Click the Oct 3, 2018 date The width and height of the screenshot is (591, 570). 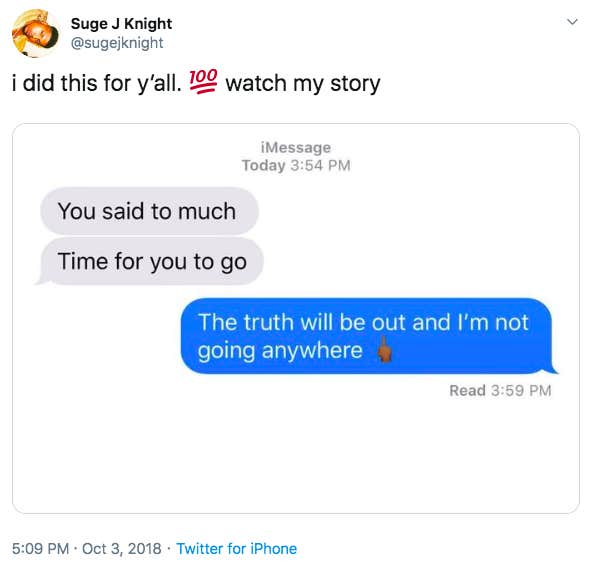pos(122,549)
